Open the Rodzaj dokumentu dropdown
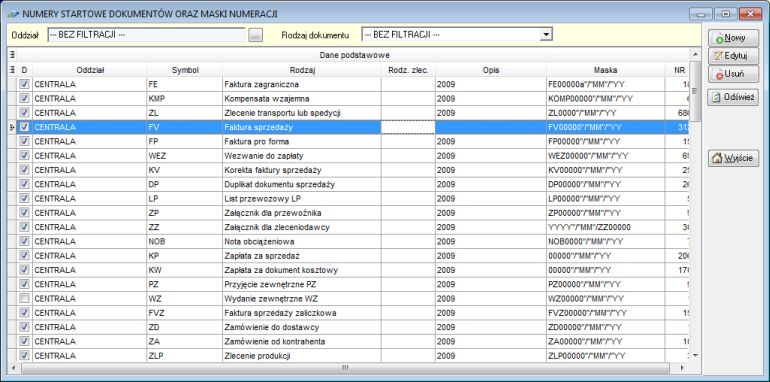770x382 pixels. click(545, 35)
